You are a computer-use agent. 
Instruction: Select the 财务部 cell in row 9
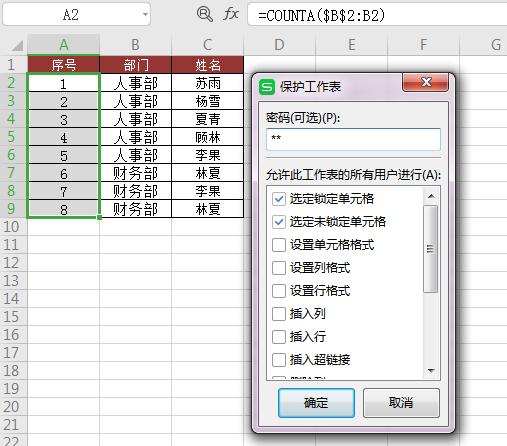(136, 209)
